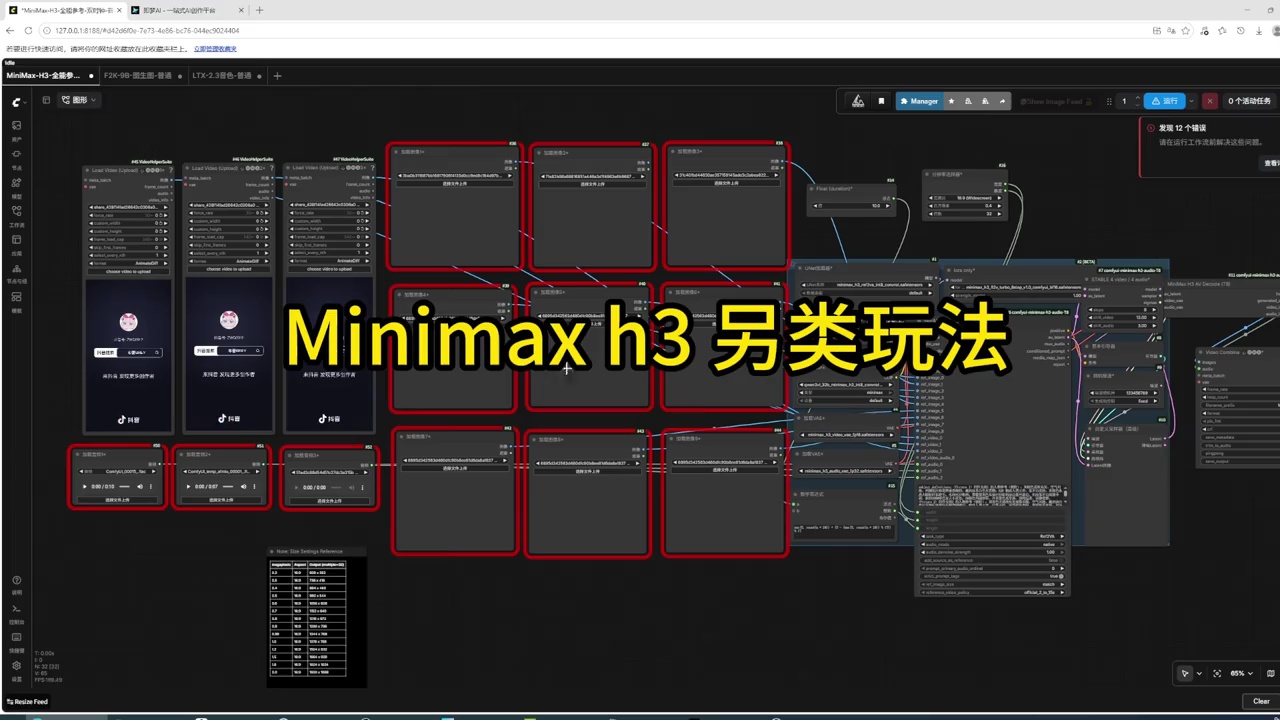Click the star icon beside Manager
Screen dimensions: 1280x720
tap(951, 101)
